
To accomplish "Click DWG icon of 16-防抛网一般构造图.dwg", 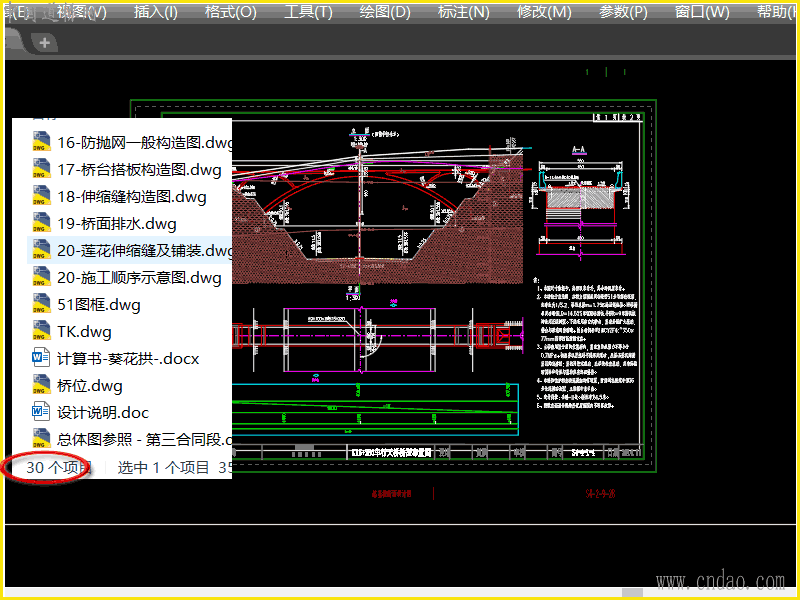I will [x=41, y=142].
